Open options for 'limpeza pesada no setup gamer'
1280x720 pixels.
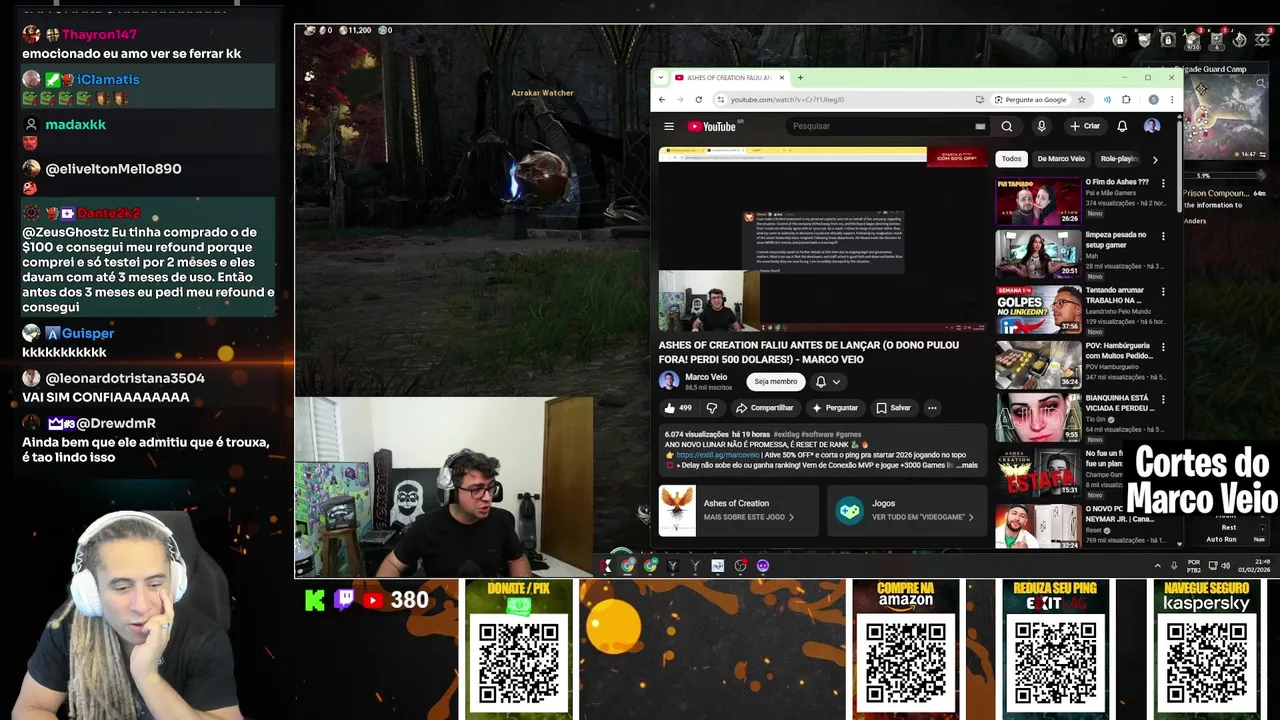point(1163,237)
